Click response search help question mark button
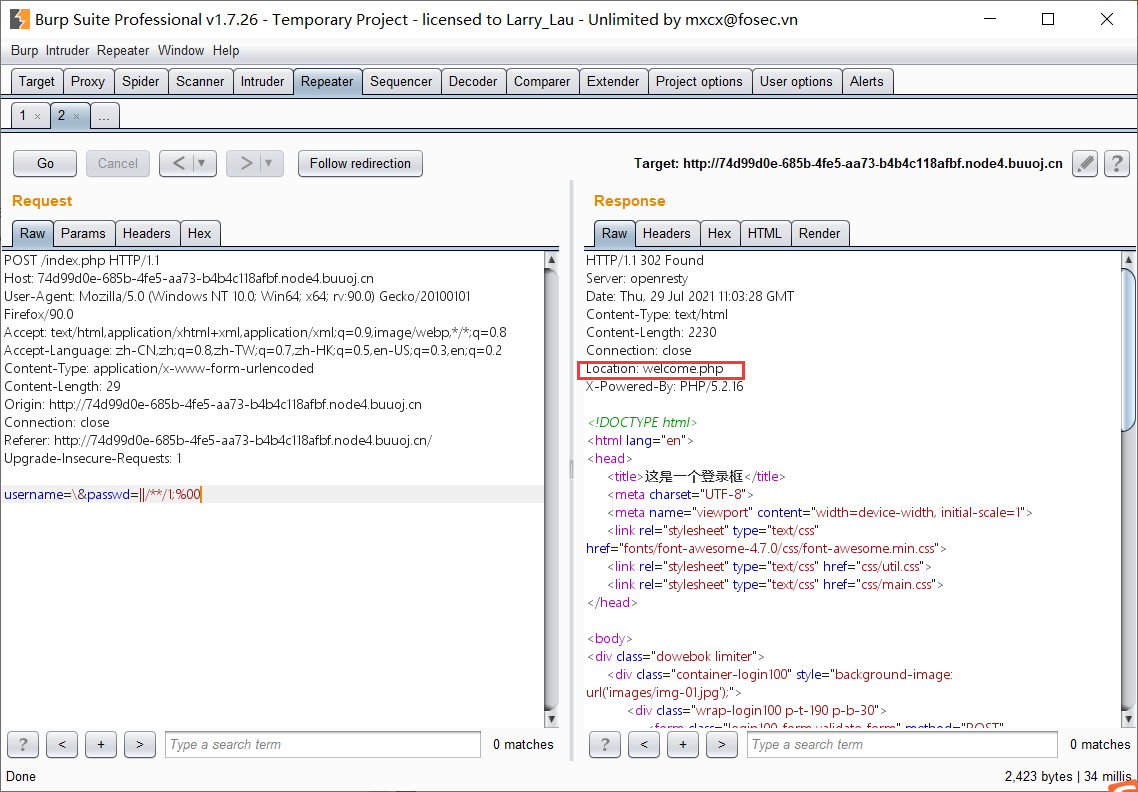Viewport: 1138px width, 792px height. 605,744
